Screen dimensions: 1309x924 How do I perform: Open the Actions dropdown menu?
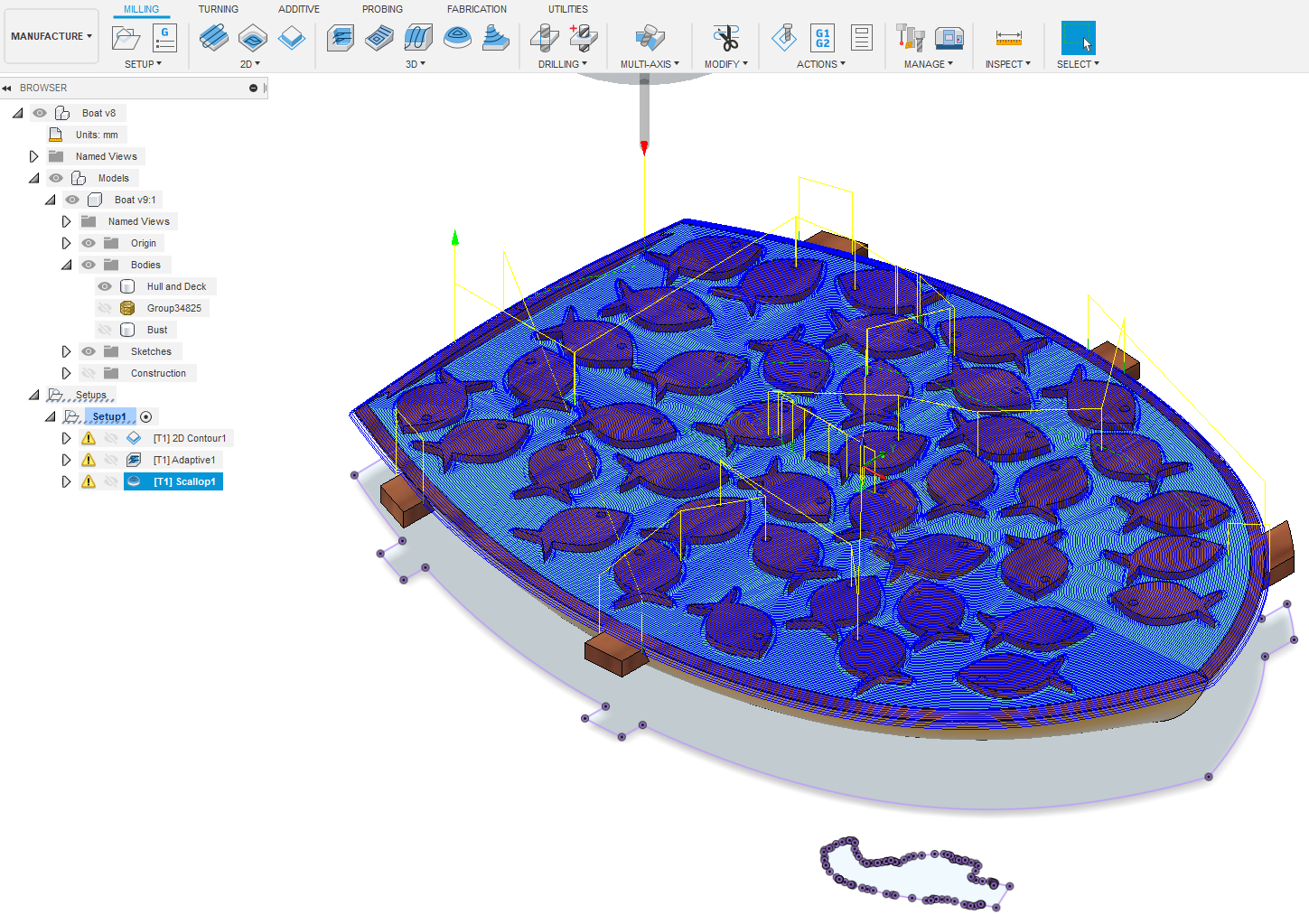[821, 64]
